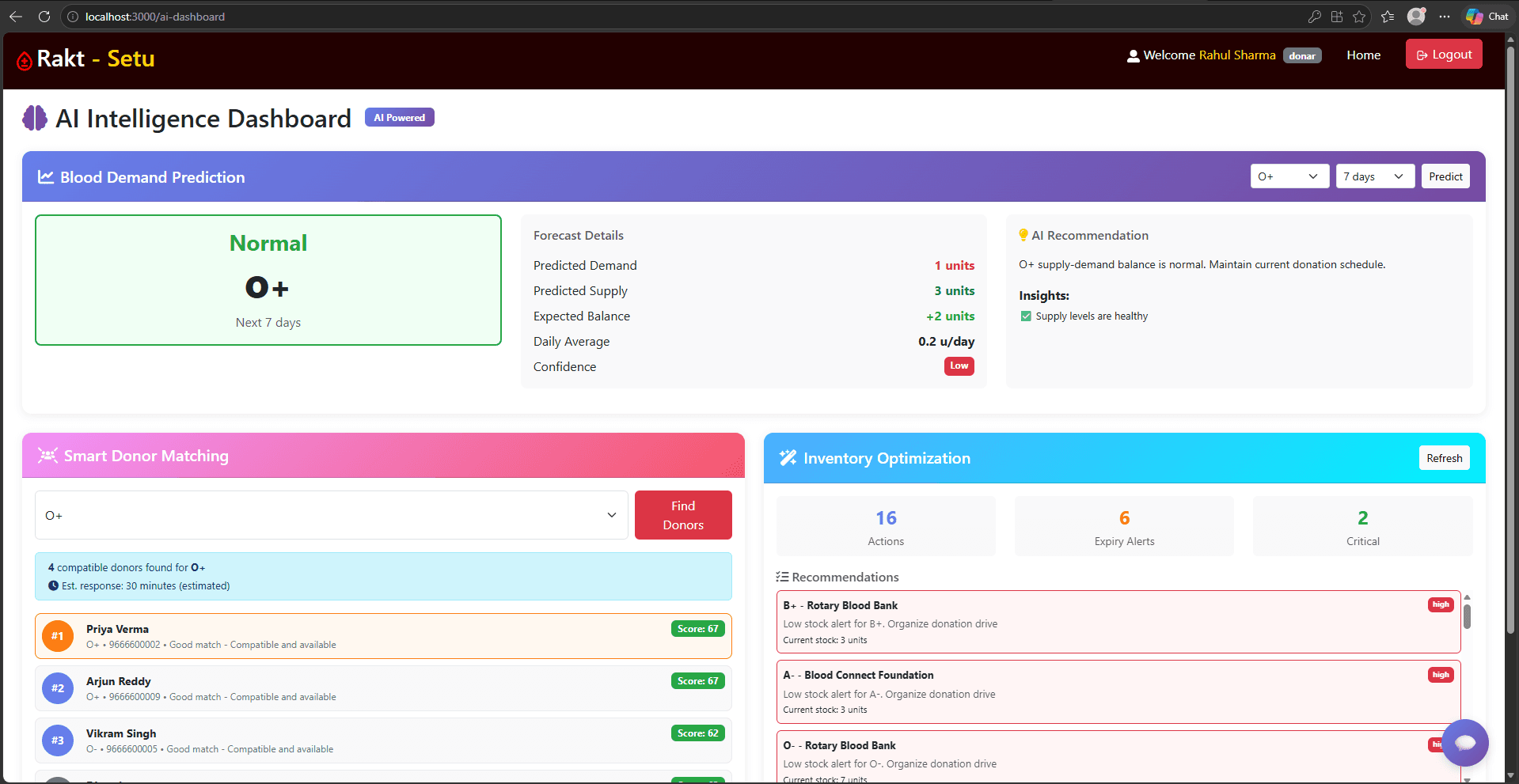Click the Find Donors button
Viewport: 1519px width, 784px height.
pyautogui.click(x=683, y=515)
